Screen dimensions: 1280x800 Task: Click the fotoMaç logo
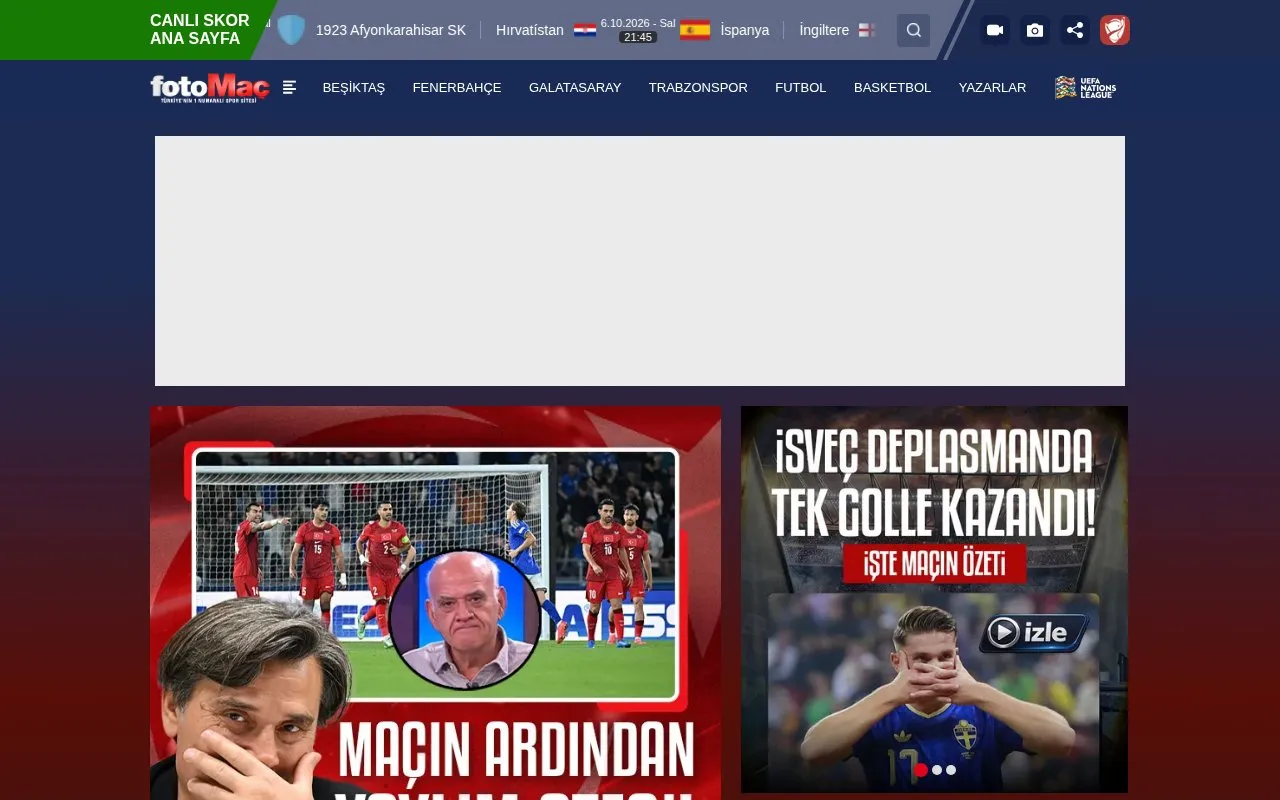[210, 88]
